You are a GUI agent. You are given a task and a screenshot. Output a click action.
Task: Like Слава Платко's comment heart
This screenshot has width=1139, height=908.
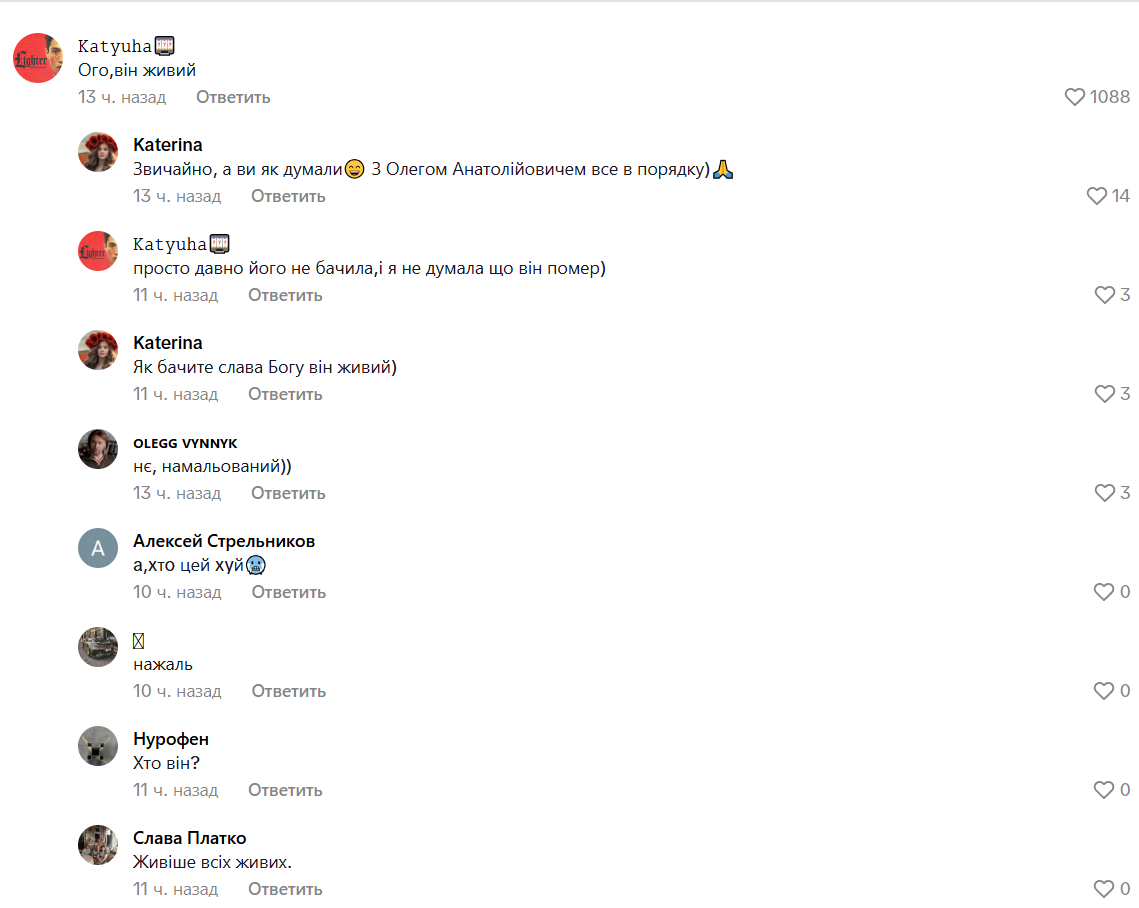[1103, 888]
